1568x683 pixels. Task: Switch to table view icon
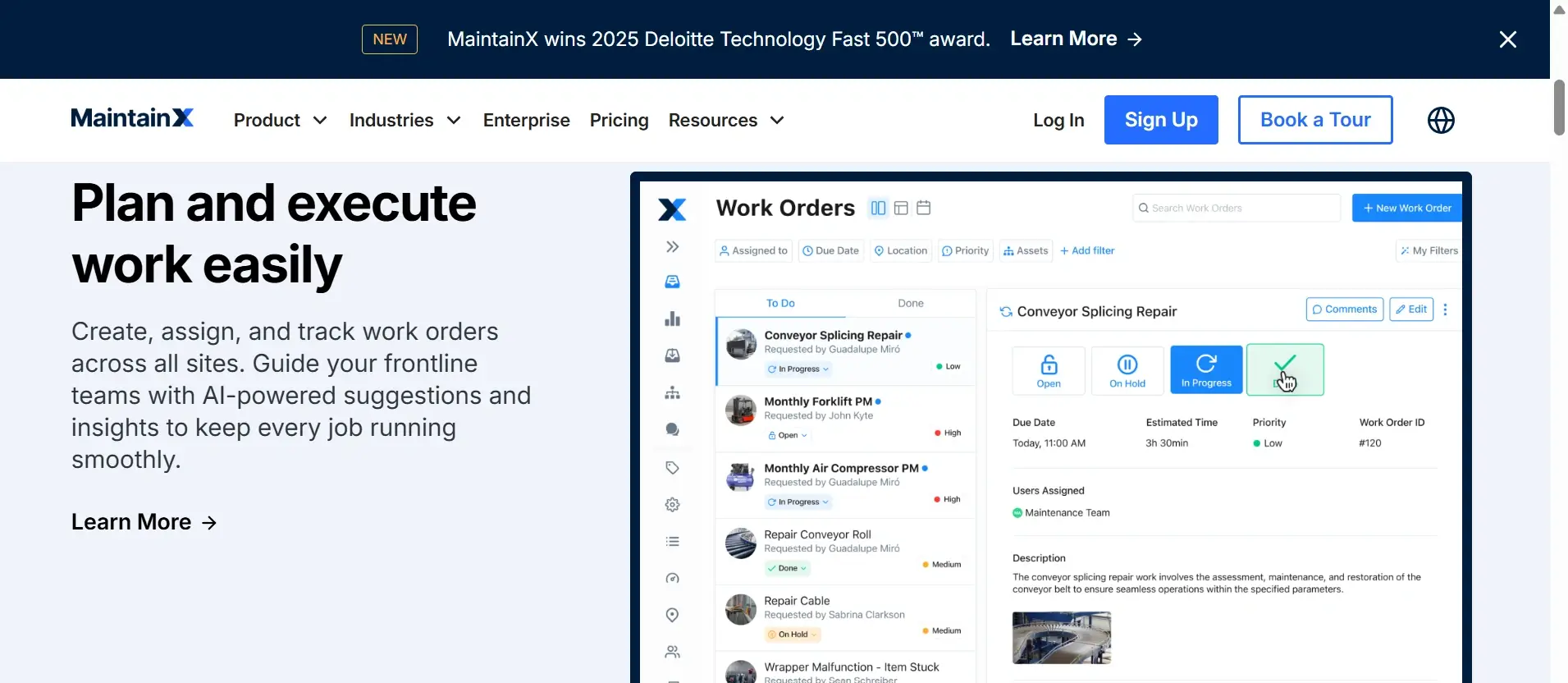(x=901, y=208)
